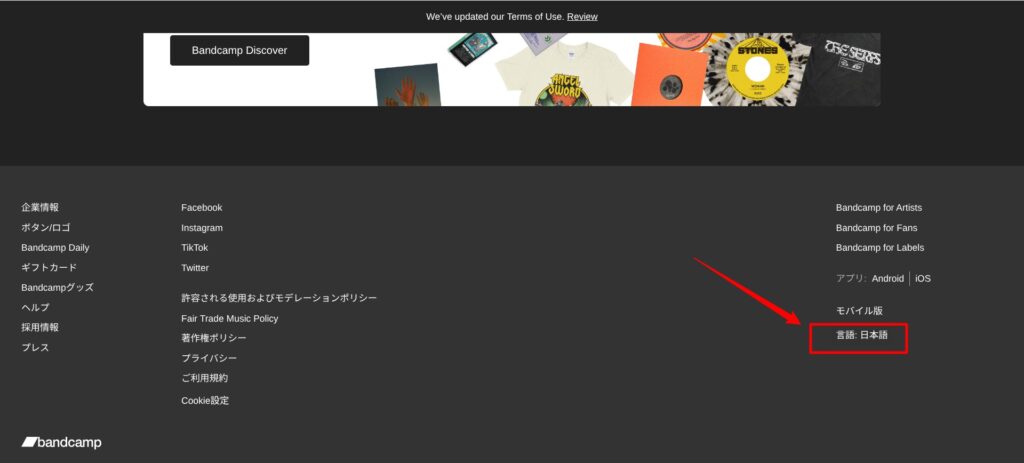
Task: Open the 著作権ポリシー link
Action: [x=214, y=338]
